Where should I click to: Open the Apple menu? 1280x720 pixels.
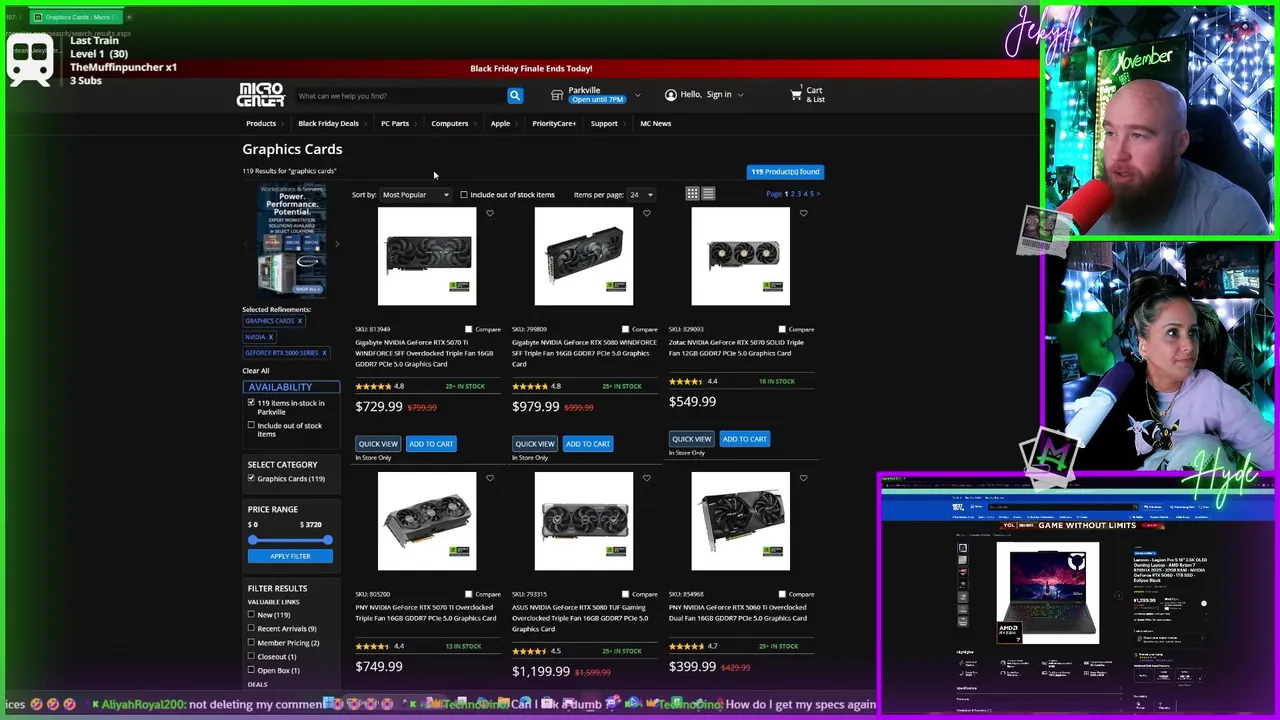click(x=500, y=123)
